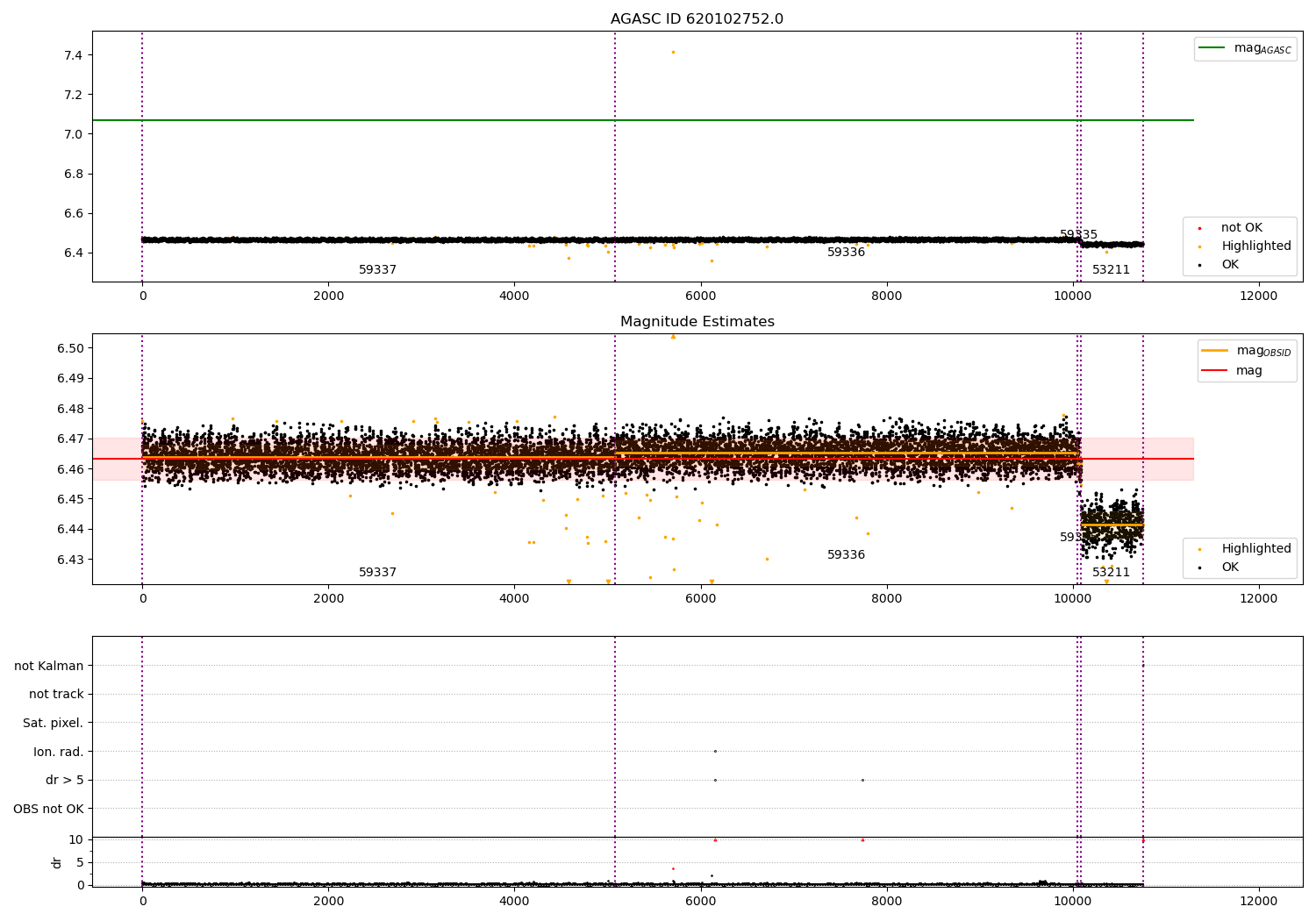This screenshot has height=921, width=1316.
Task: Click the rotated "dr" y-axis label
Action: click(x=57, y=862)
